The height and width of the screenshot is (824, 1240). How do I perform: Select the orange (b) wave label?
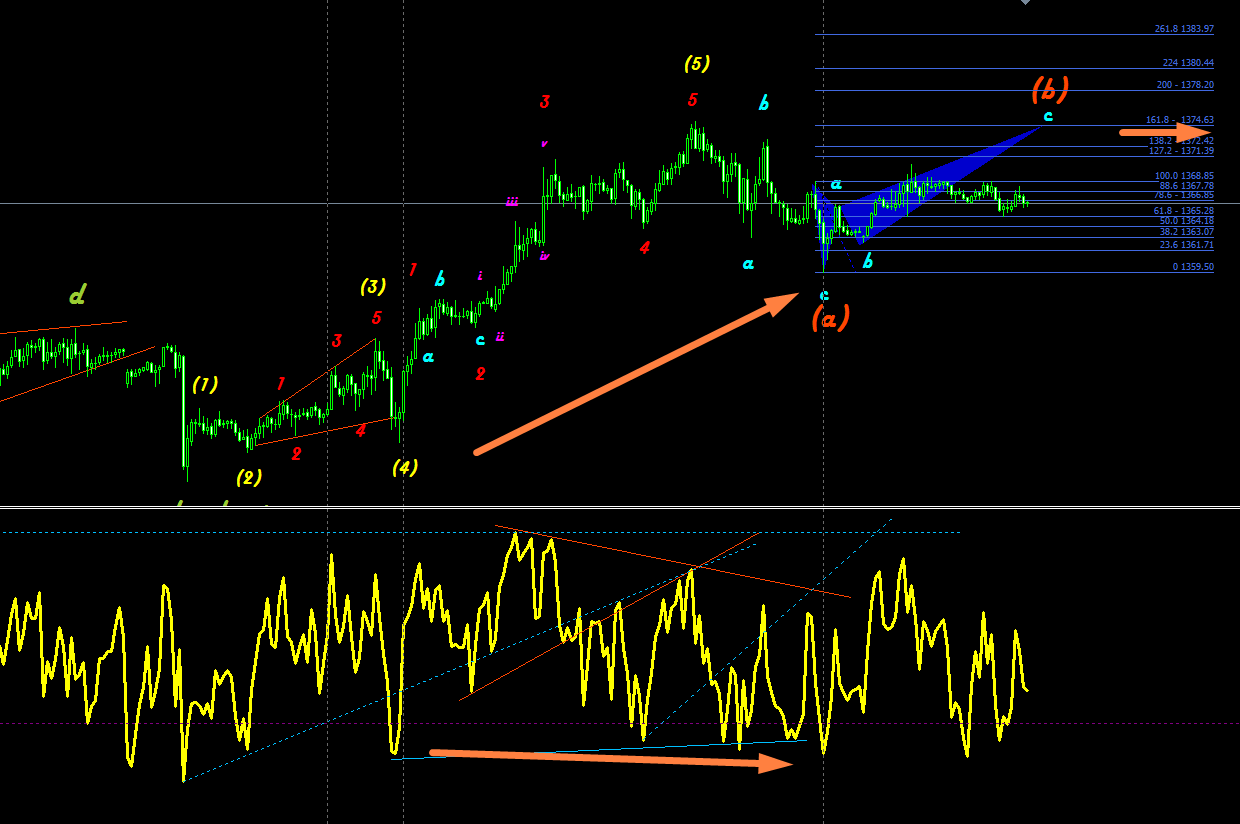click(1050, 89)
